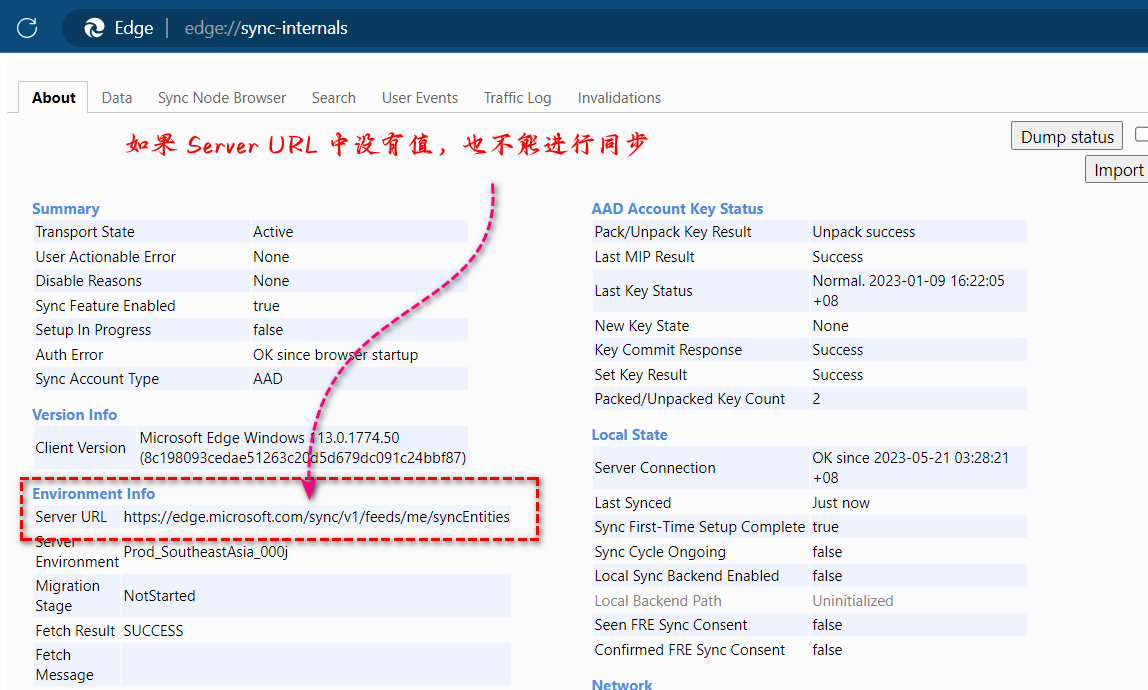Click the Sync Account Type value AAD
1148x690 pixels.
point(267,379)
